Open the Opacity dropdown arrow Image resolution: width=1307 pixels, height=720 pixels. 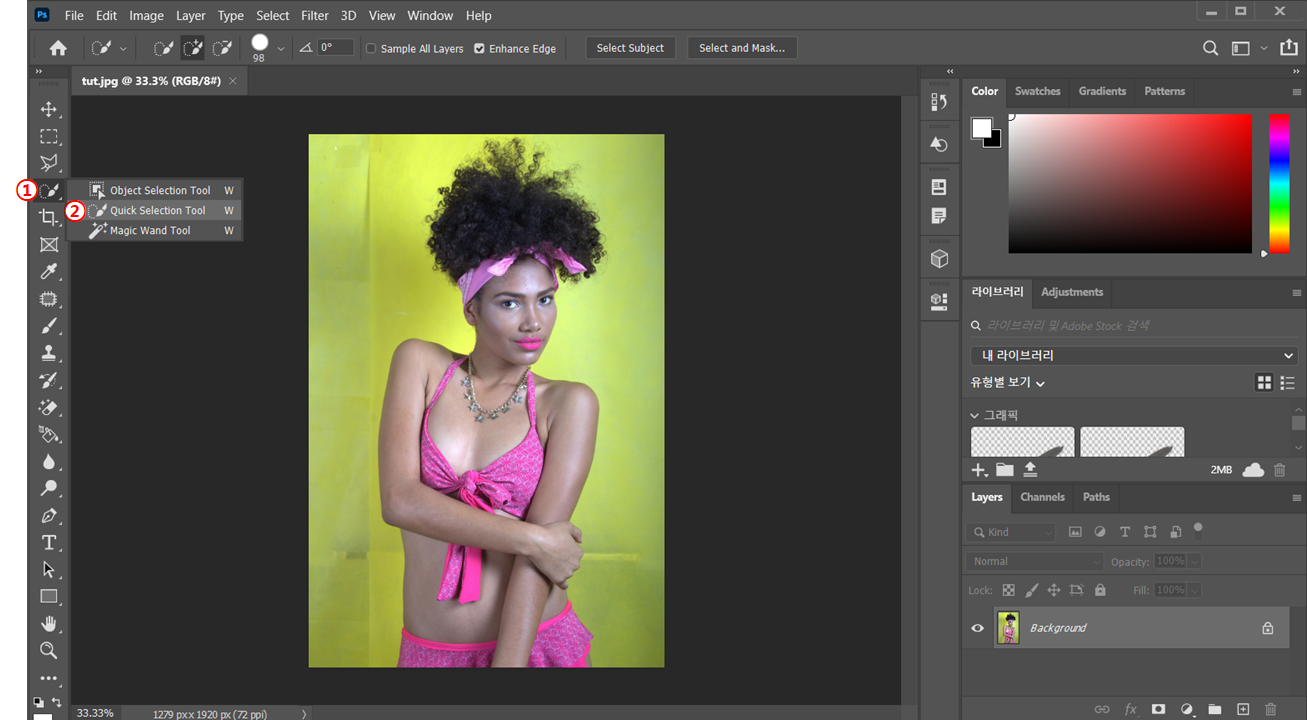click(x=1194, y=562)
